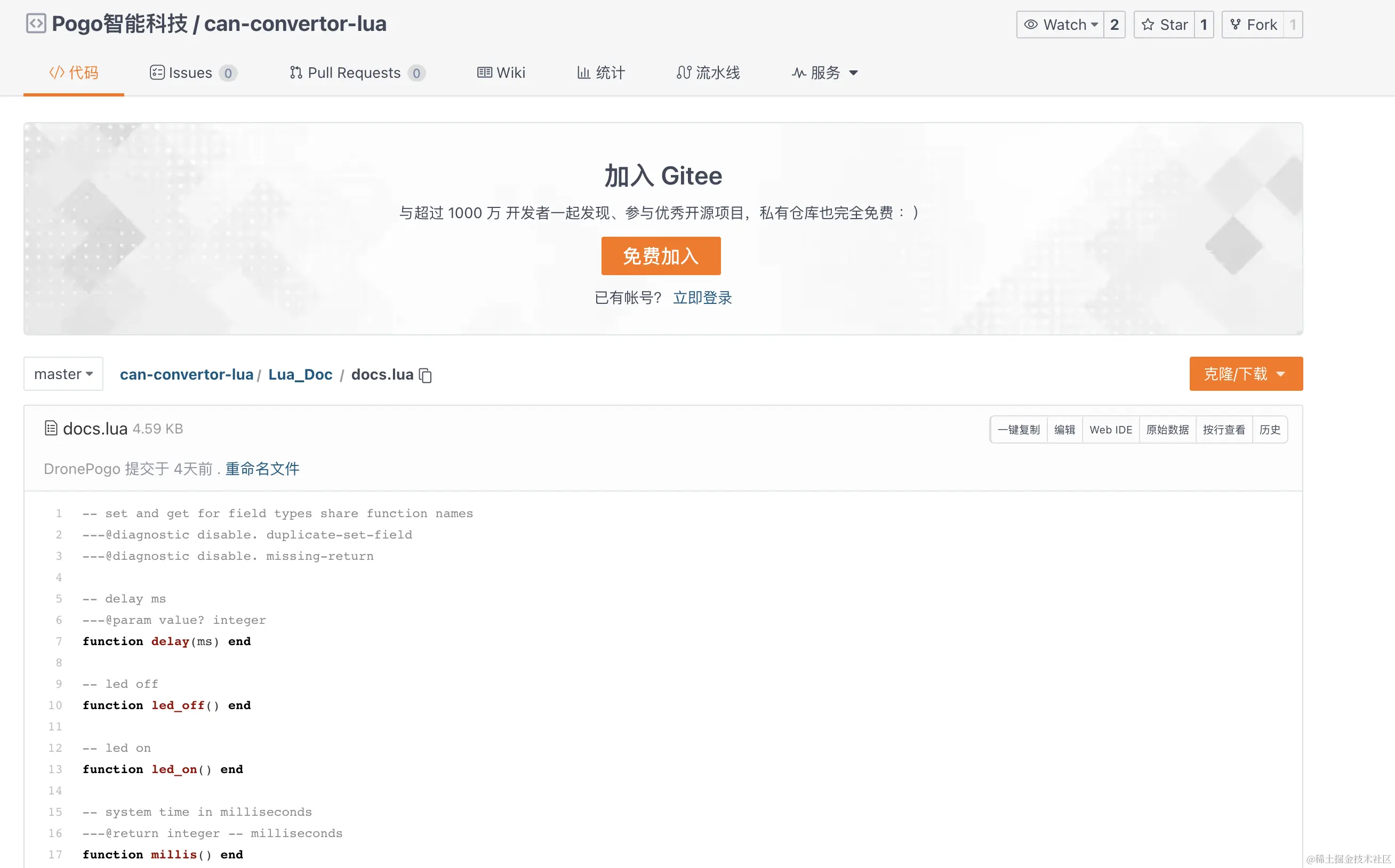
Task: Click the Fork icon button
Action: tap(1253, 25)
